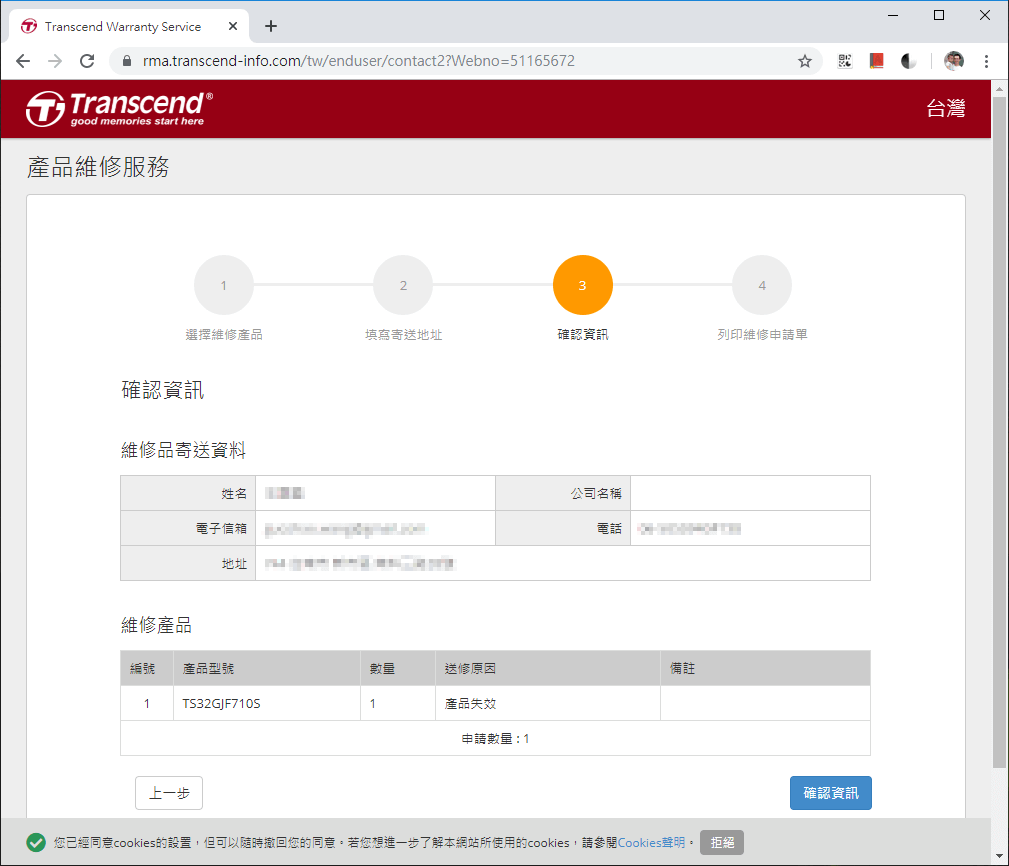Click step 1 選擇維修產品 circle
Viewport: 1009px width, 866px height.
223,284
